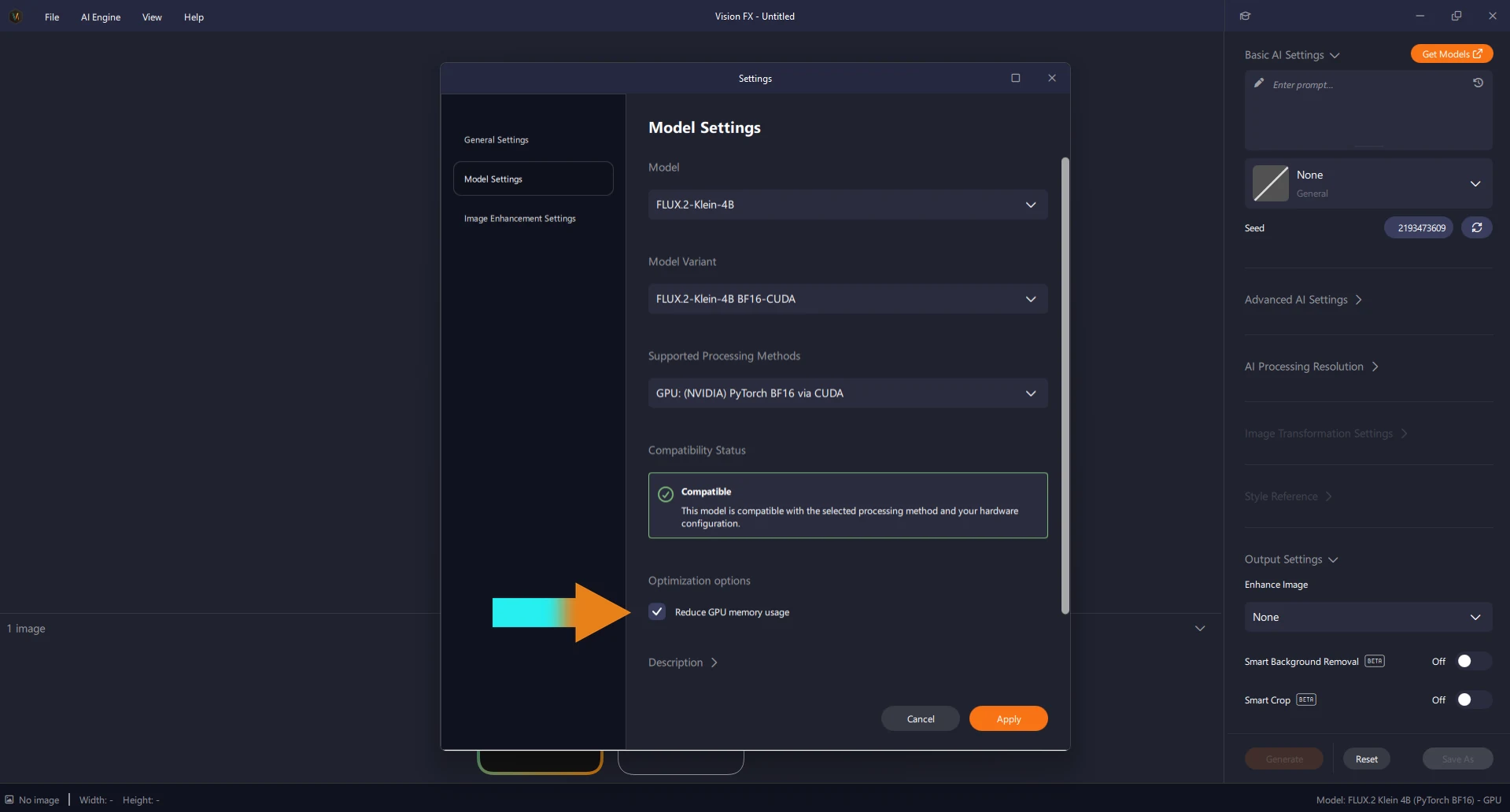Maximize the Settings dialog
The width and height of the screenshot is (1510, 812).
coord(1015,78)
